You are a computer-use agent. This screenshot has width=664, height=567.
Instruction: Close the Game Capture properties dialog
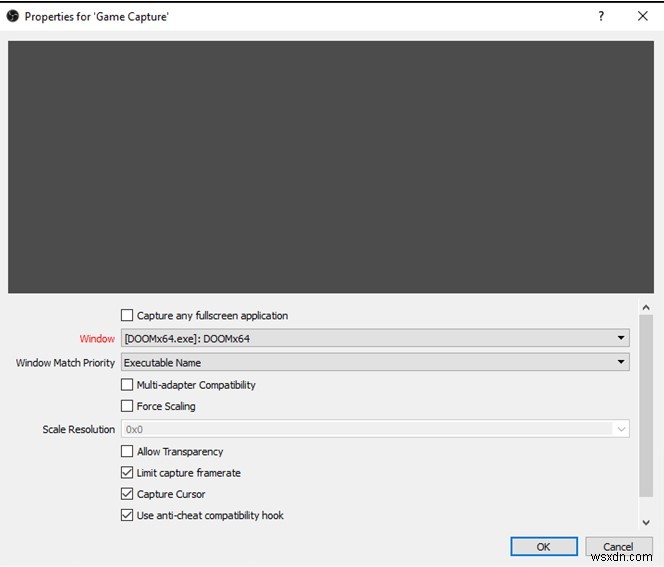pyautogui.click(x=642, y=16)
